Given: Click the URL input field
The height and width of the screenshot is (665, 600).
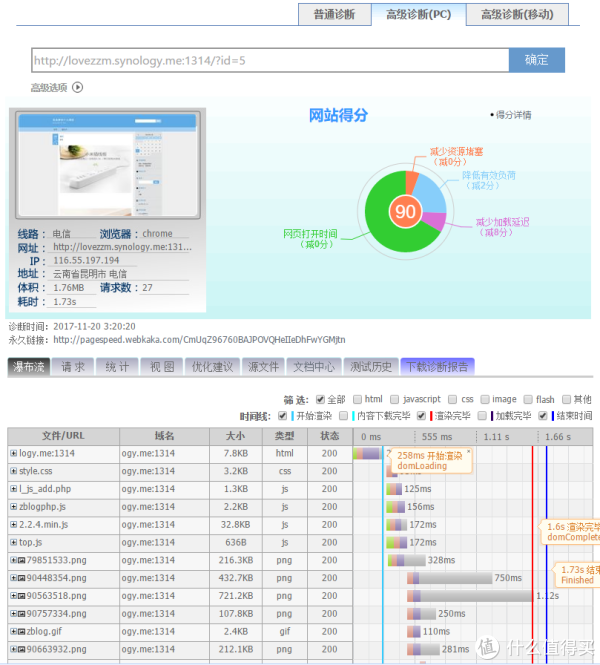Looking at the screenshot, I should 270,60.
